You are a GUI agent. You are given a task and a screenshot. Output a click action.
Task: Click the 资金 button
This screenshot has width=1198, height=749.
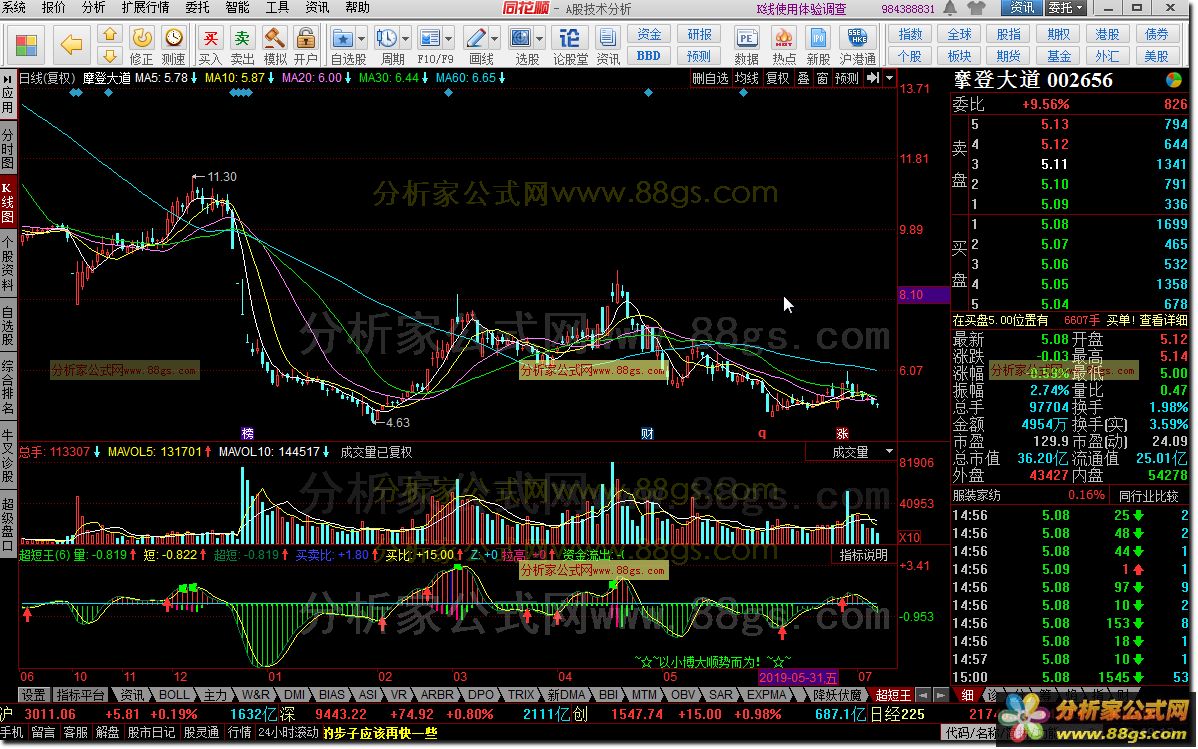(649, 34)
